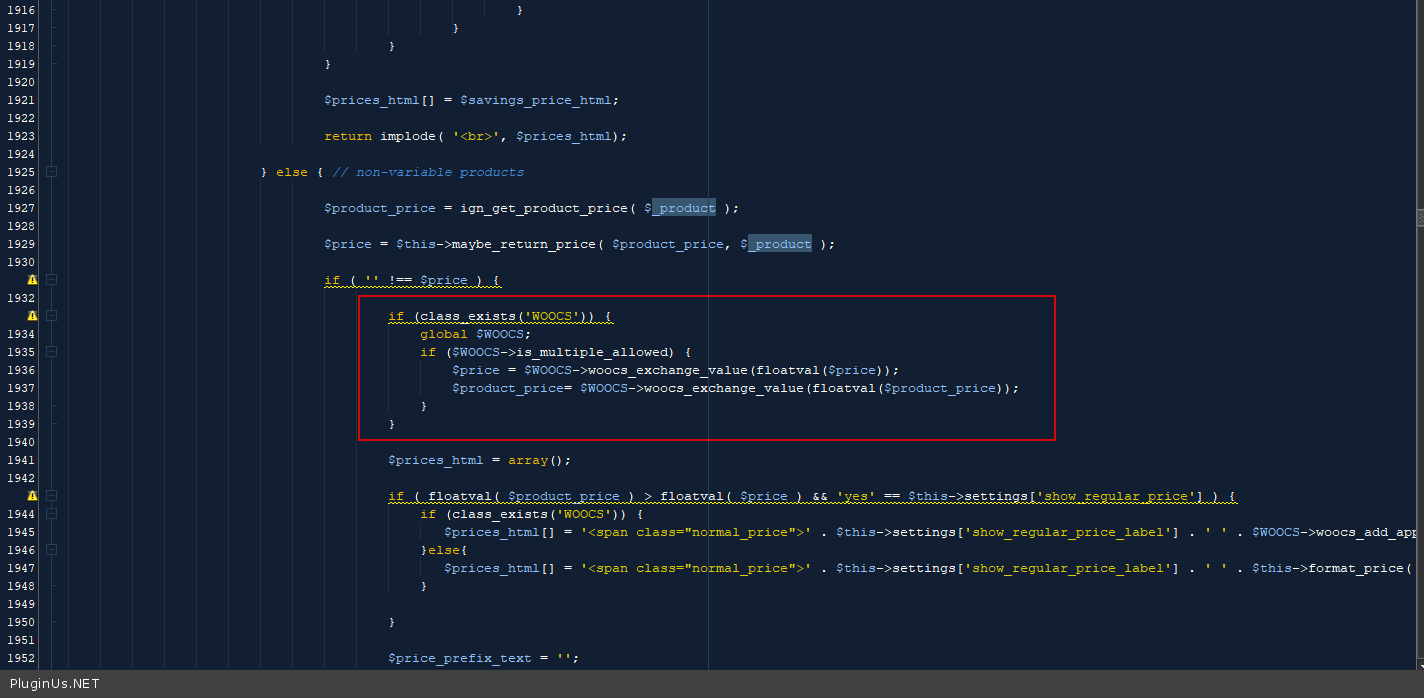
Task: Collapse the class_exists fold above line 1934
Action: pos(52,316)
